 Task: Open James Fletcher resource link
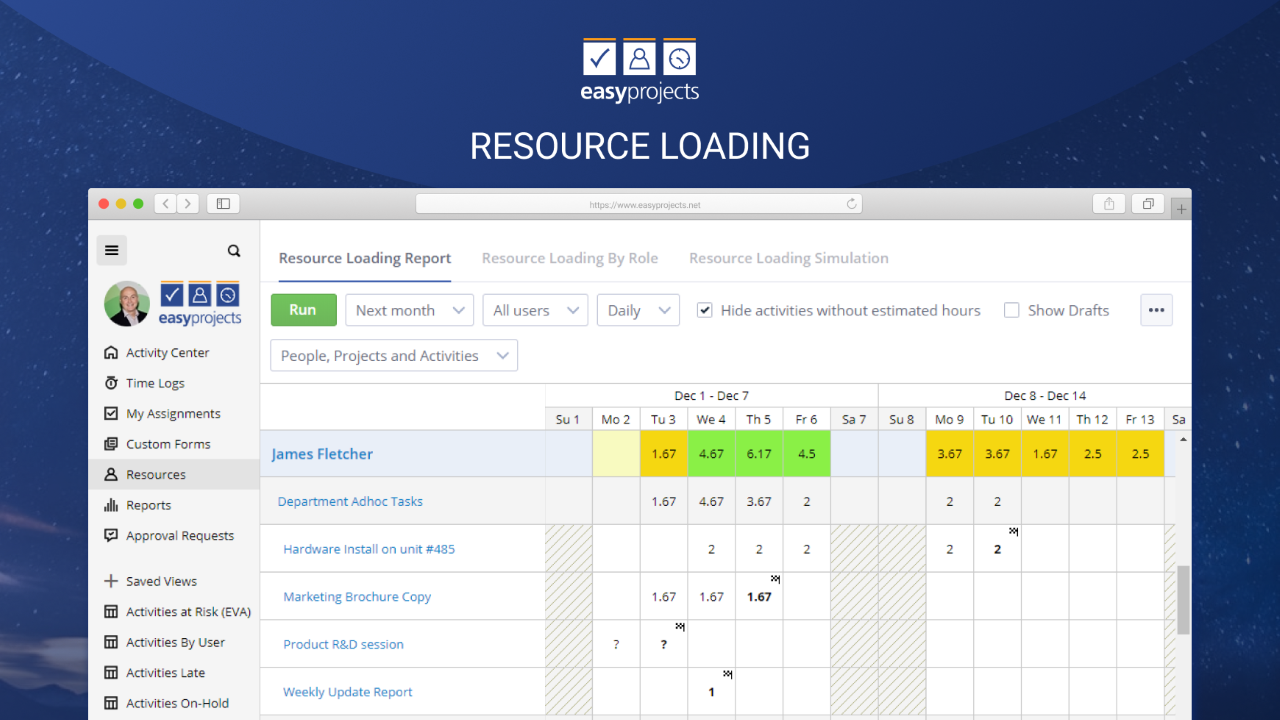[x=322, y=454]
